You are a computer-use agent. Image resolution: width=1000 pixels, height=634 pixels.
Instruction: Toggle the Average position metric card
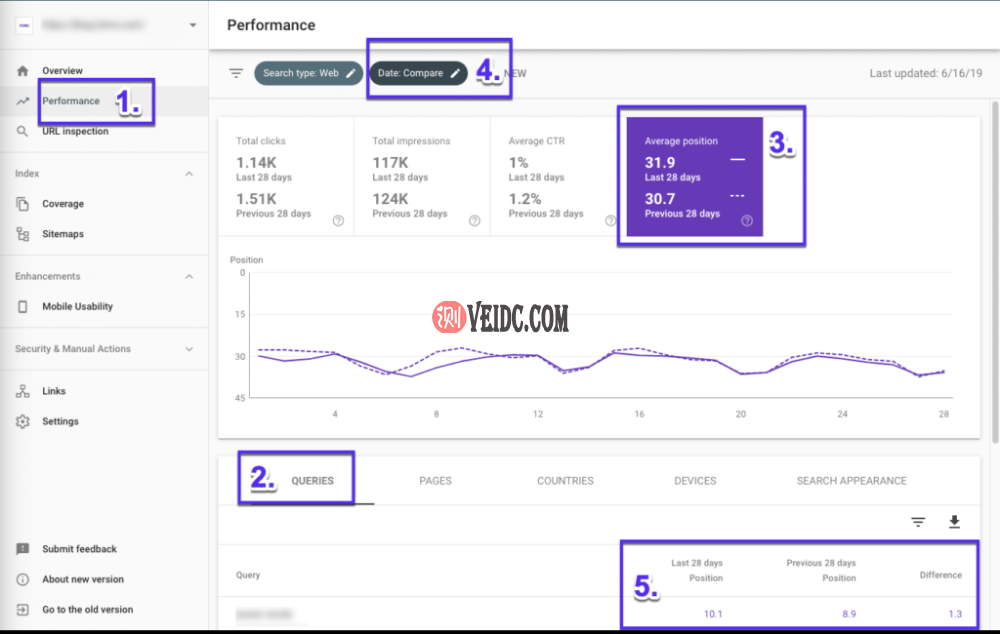click(694, 177)
